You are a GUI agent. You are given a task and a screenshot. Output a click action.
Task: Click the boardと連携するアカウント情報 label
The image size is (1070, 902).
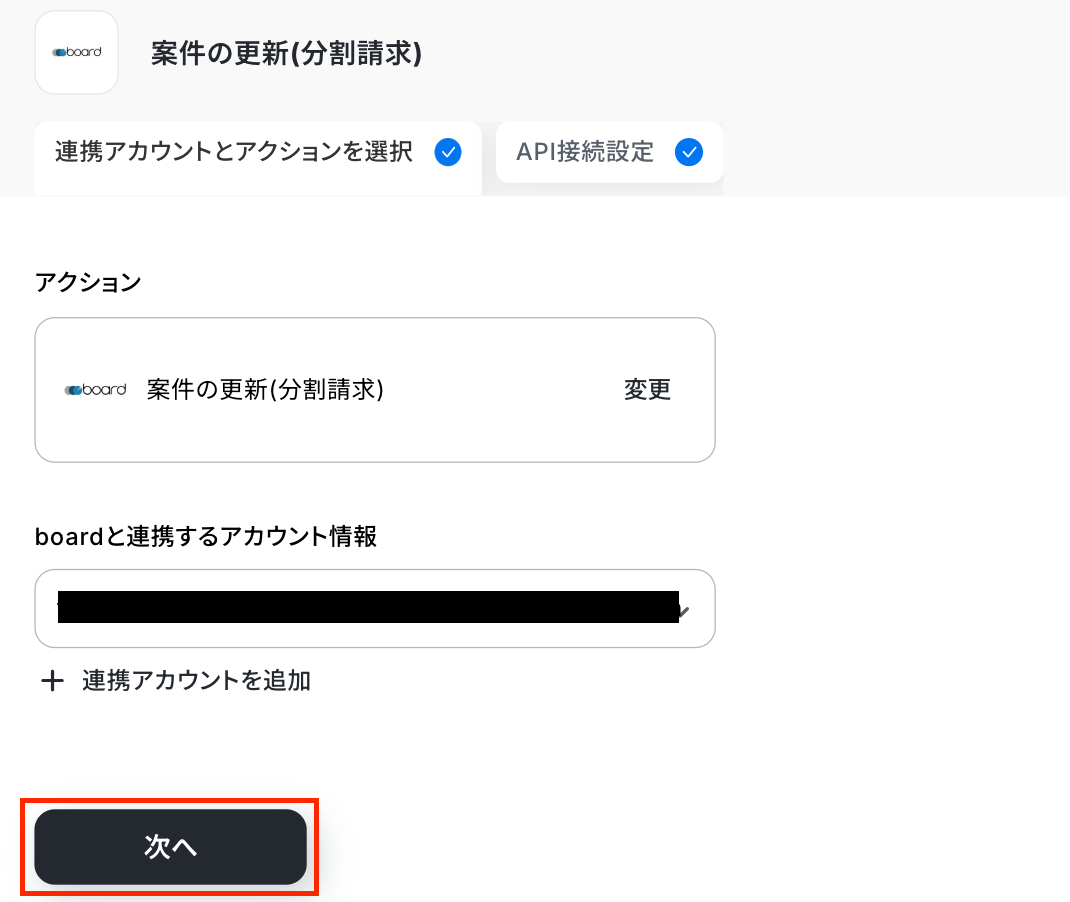pyautogui.click(x=205, y=536)
